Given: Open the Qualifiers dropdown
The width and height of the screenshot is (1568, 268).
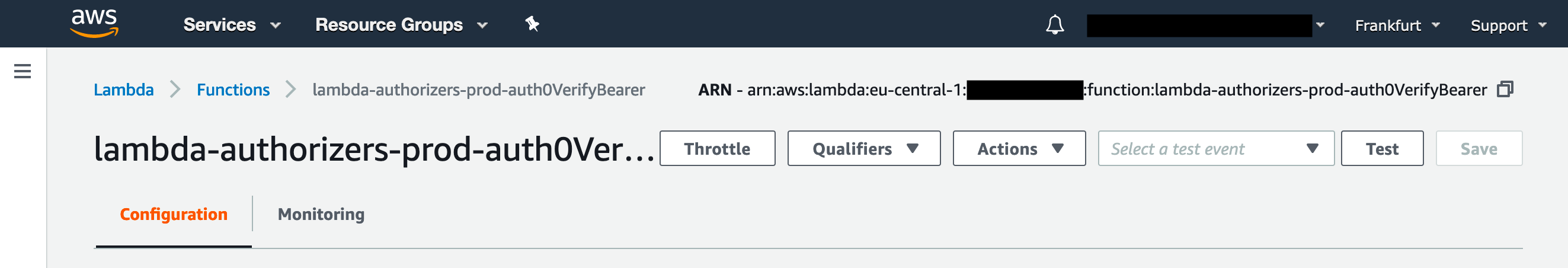Looking at the screenshot, I should point(863,149).
